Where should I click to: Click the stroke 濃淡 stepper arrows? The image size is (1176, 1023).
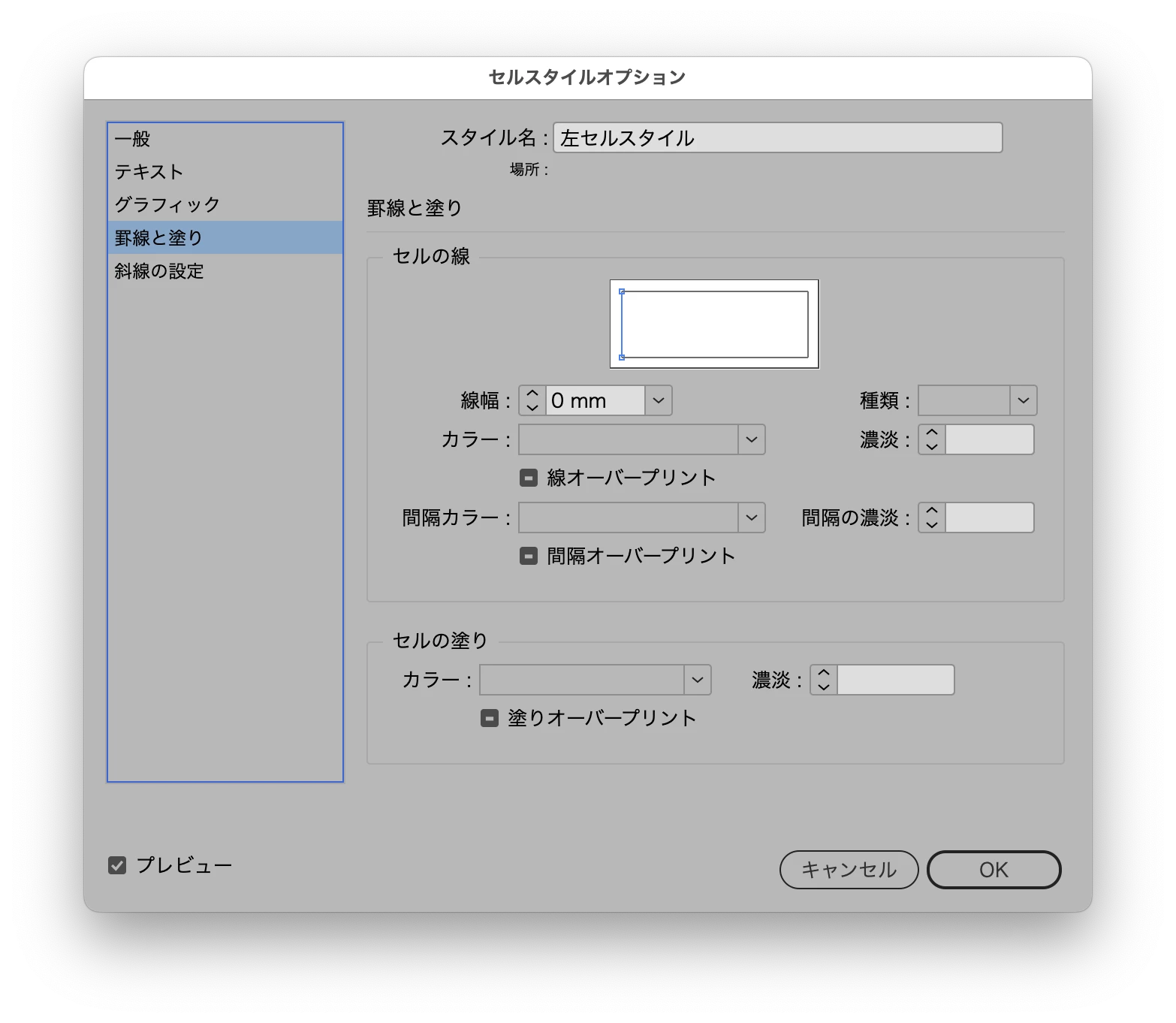(932, 439)
